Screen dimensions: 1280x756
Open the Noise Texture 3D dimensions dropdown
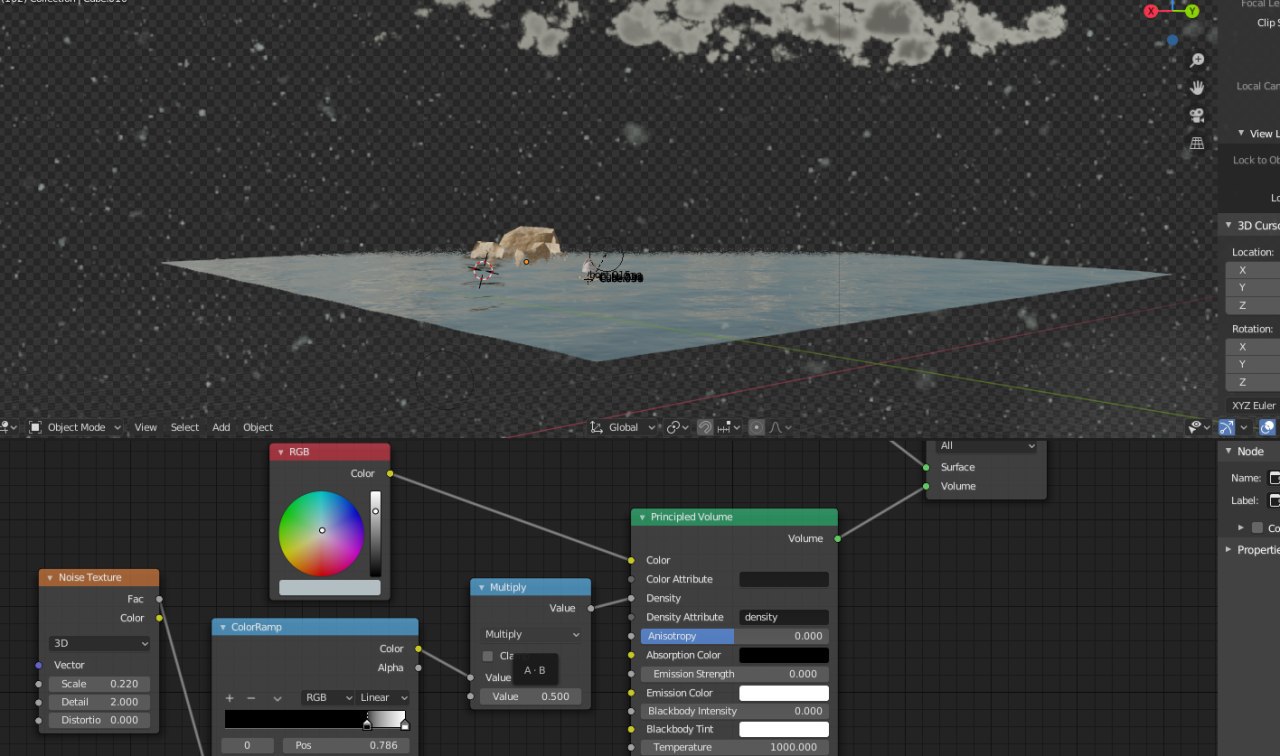point(99,643)
